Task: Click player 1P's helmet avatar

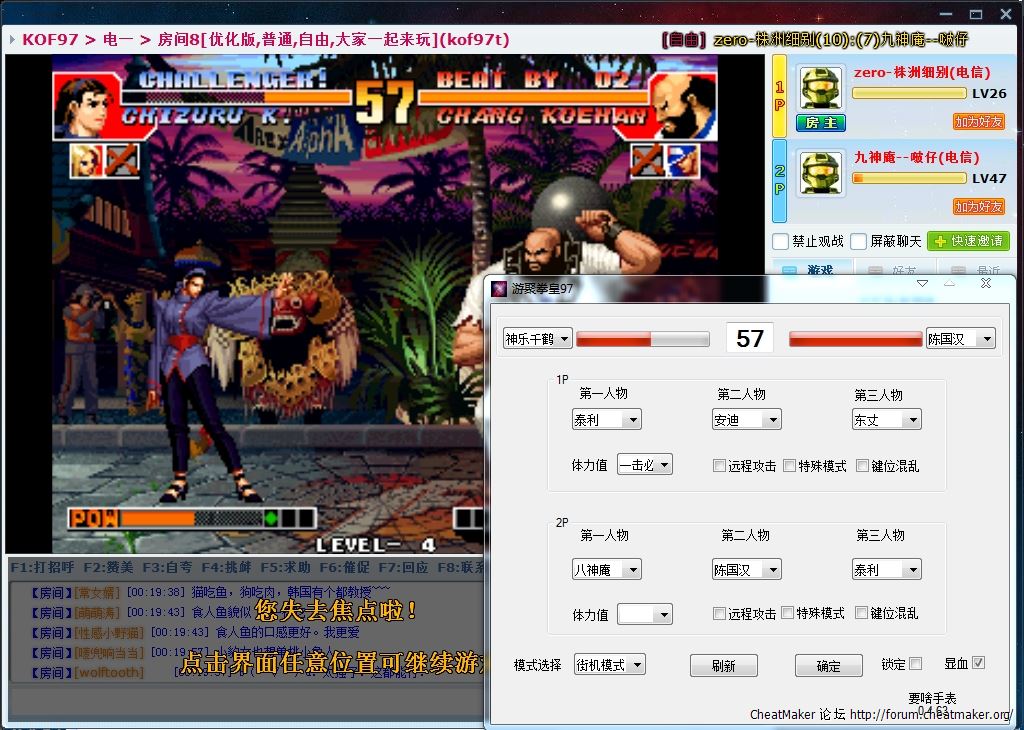Action: [821, 90]
